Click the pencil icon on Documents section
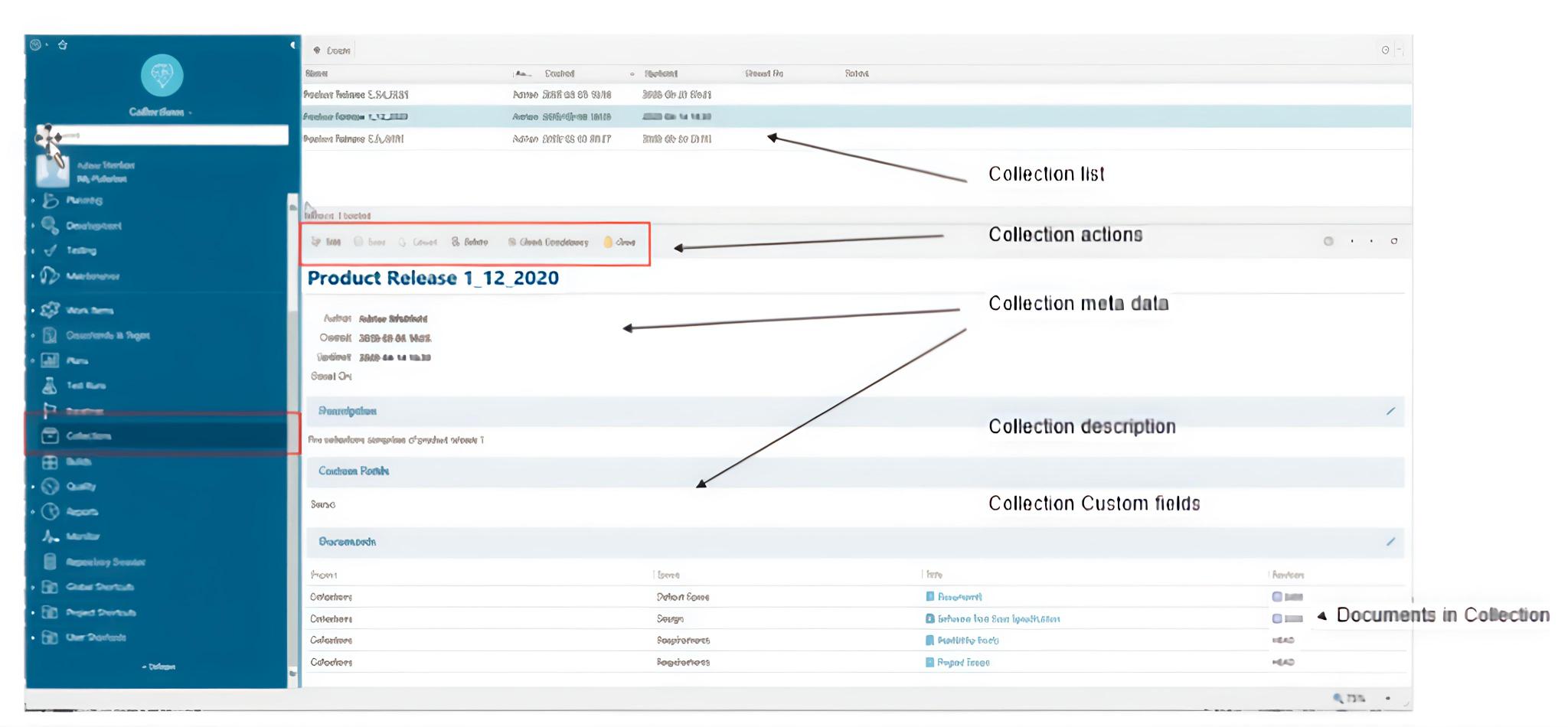Screen dimensions: 1568x727 (1390, 542)
